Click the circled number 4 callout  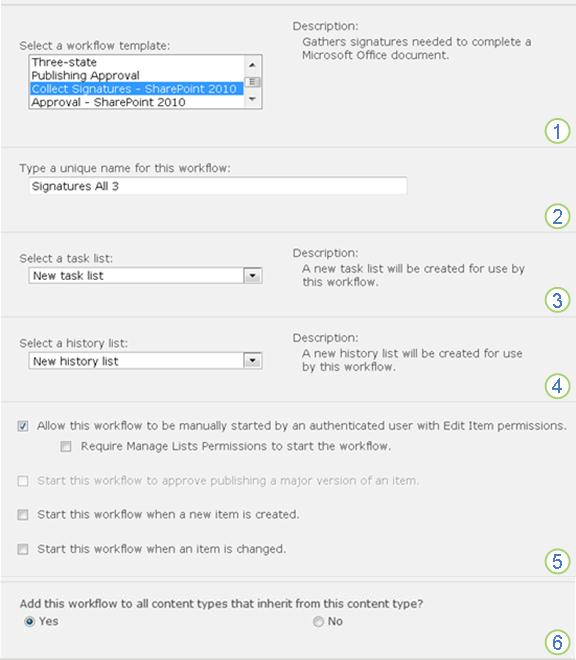click(x=557, y=386)
